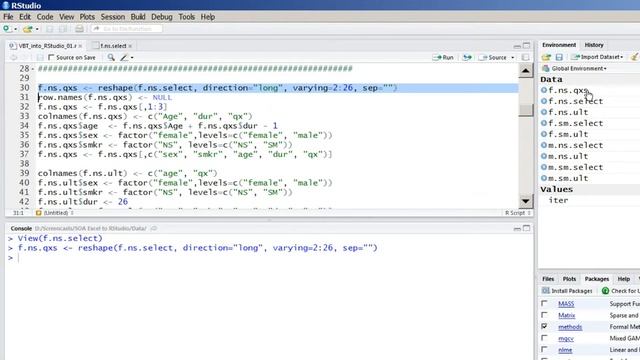Click the blue expand icon beside m.sm.select

[x=544, y=167]
